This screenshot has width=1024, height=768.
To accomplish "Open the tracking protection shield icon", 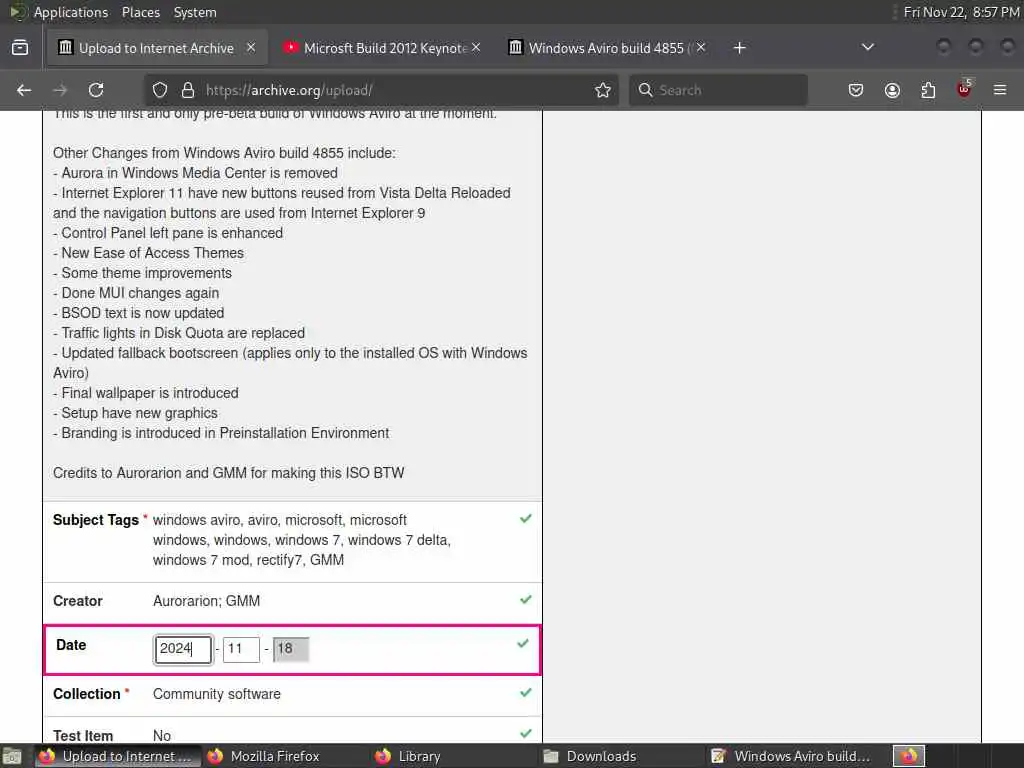I will pos(160,90).
